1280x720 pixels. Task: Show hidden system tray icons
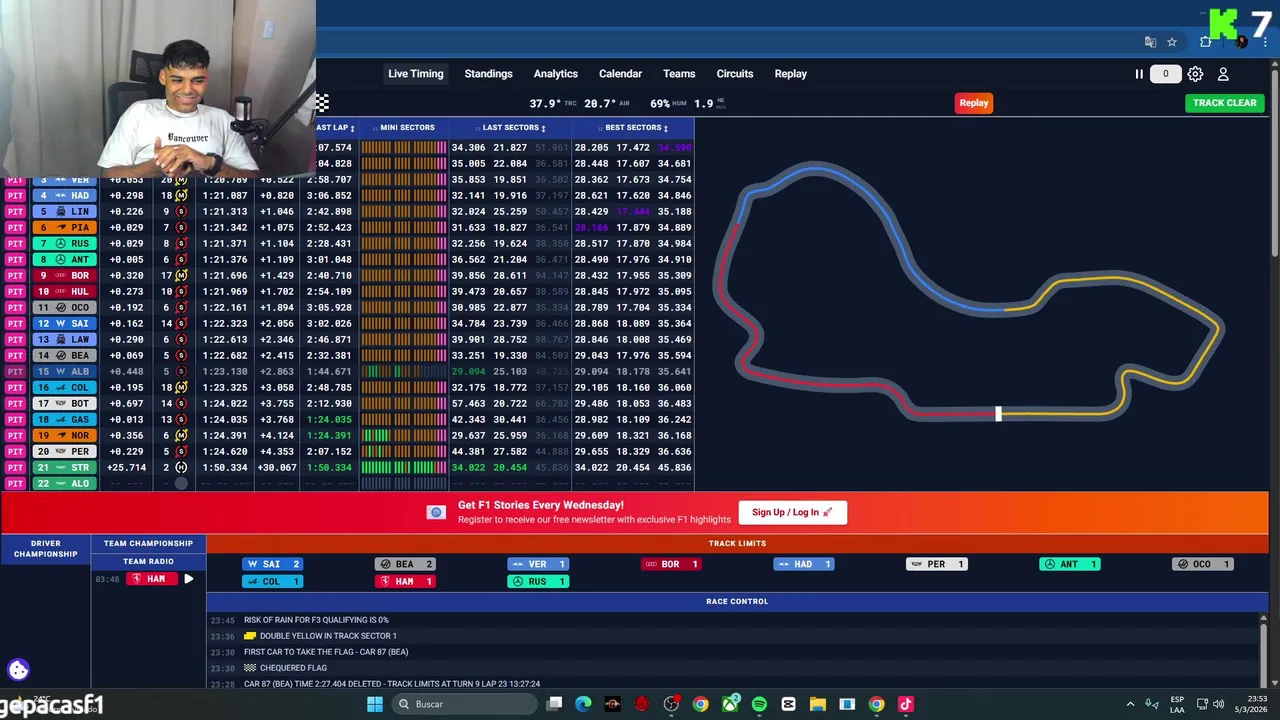[x=1130, y=704]
